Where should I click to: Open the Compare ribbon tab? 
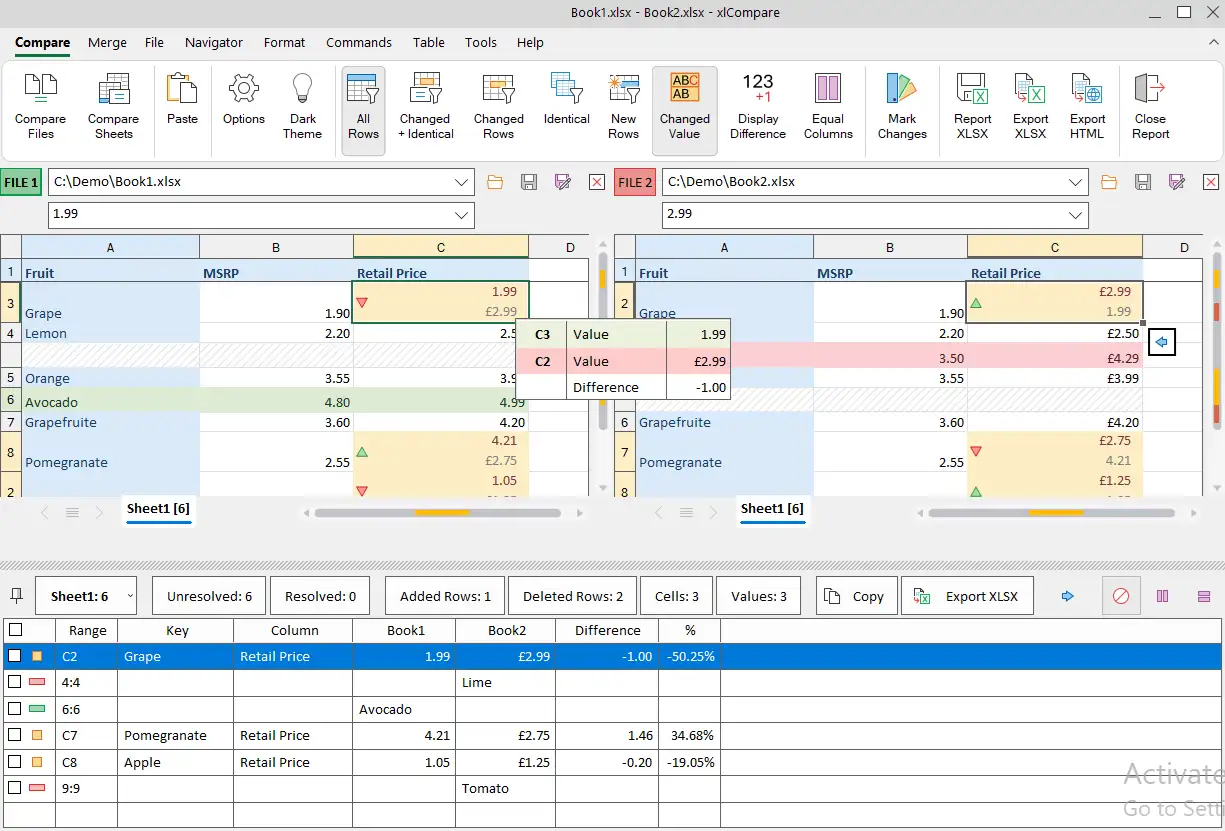pyautogui.click(x=42, y=43)
